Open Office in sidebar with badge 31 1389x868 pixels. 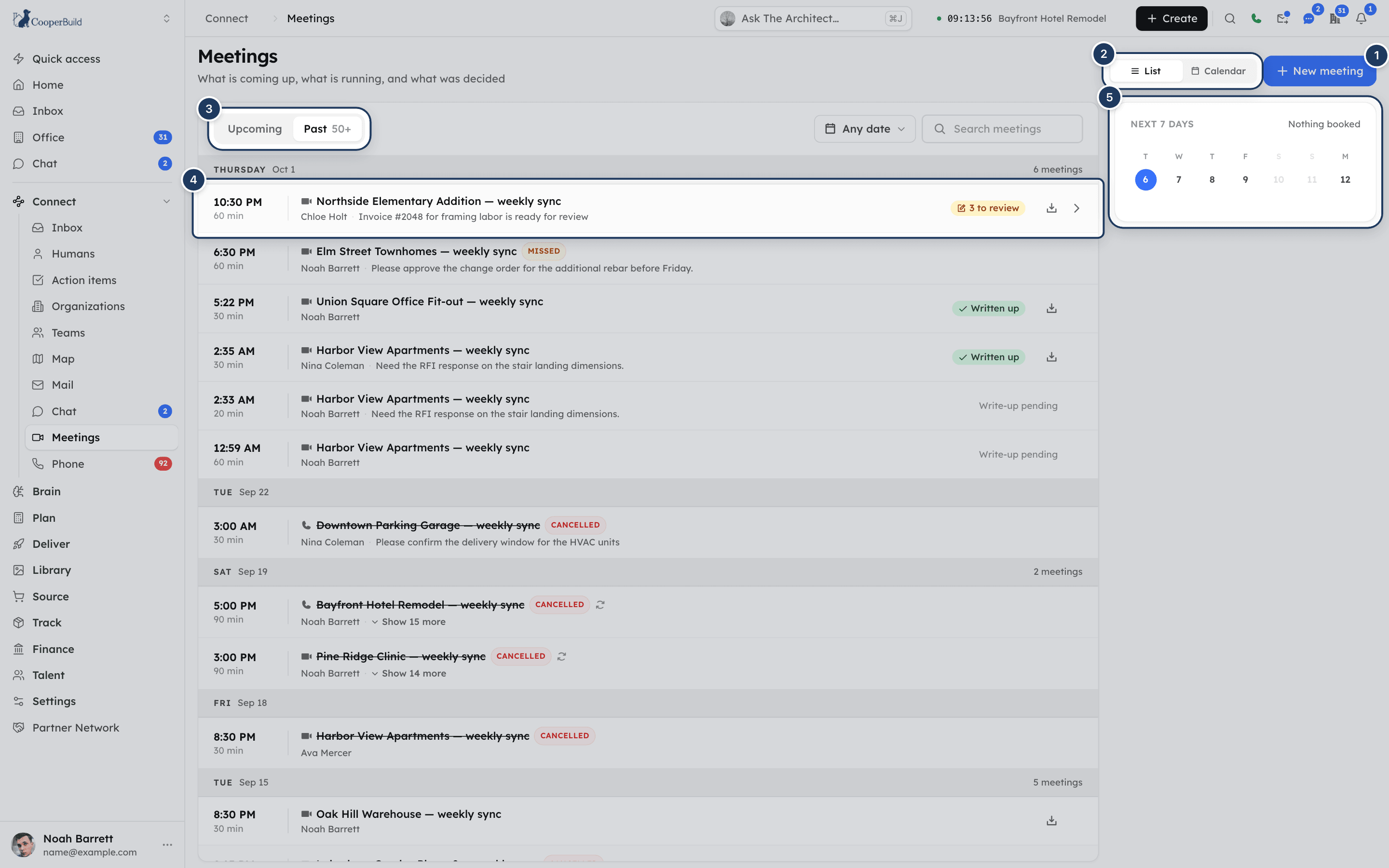pos(92,137)
